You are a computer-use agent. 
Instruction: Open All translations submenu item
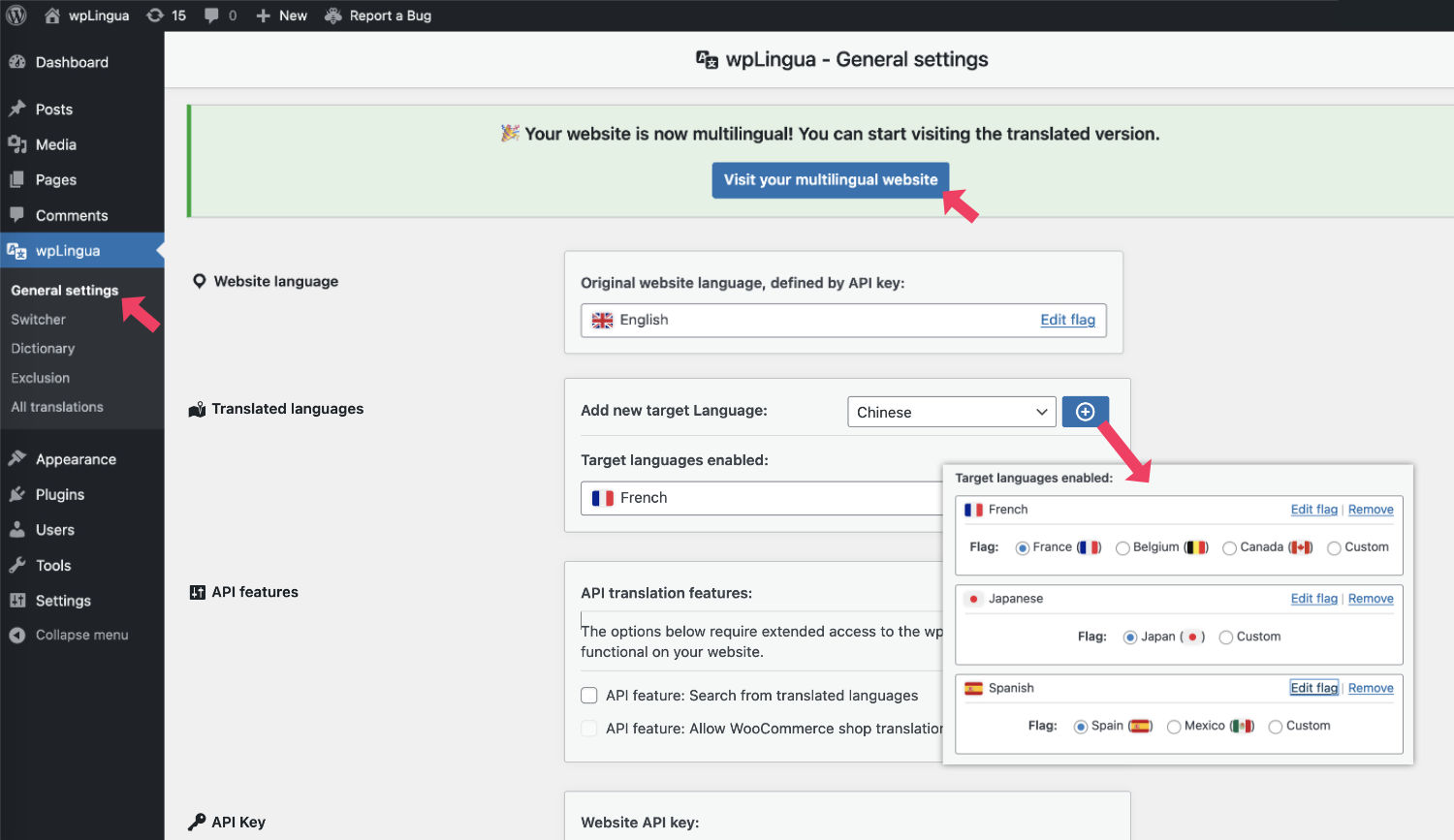click(57, 407)
